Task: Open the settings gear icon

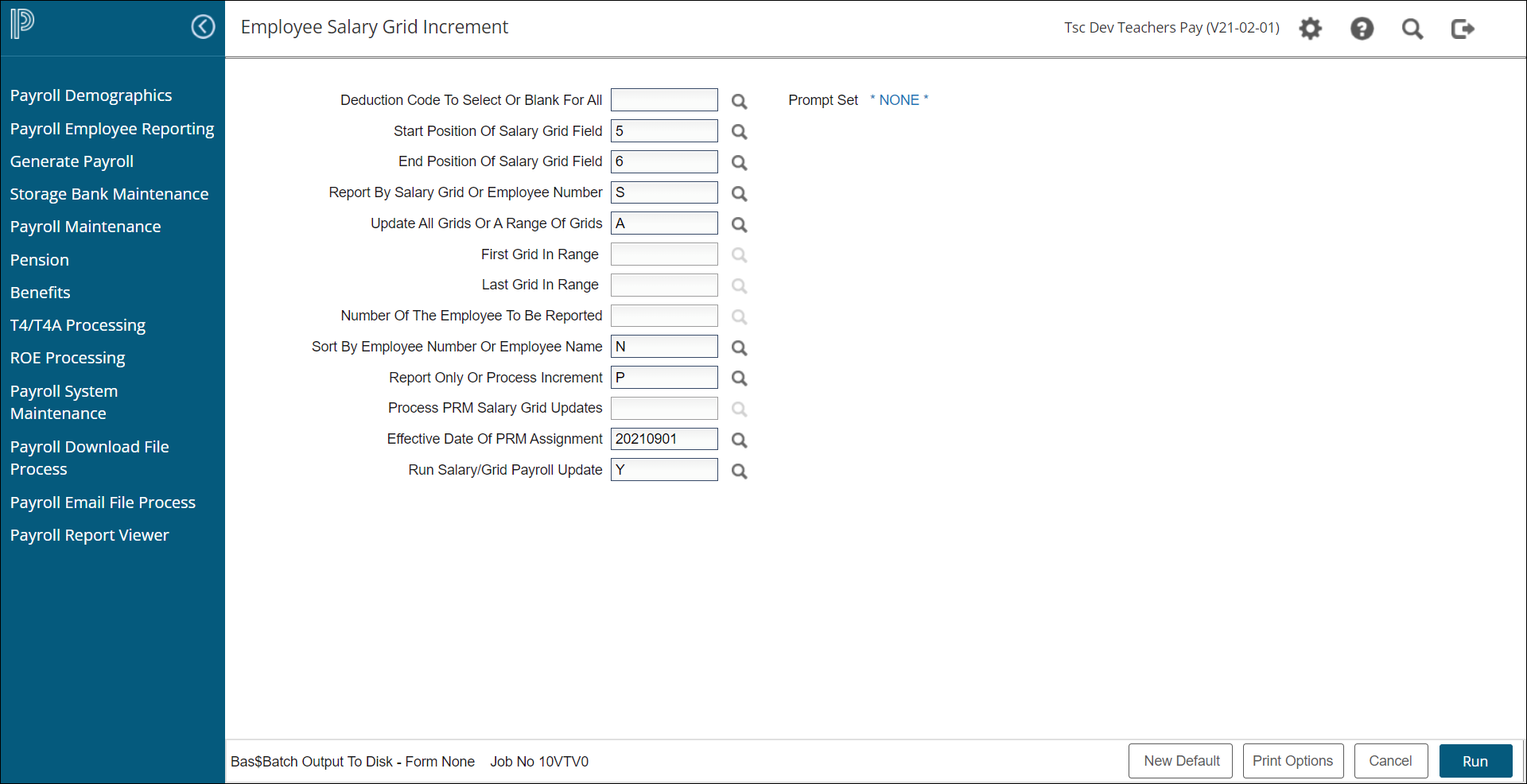Action: click(1310, 29)
